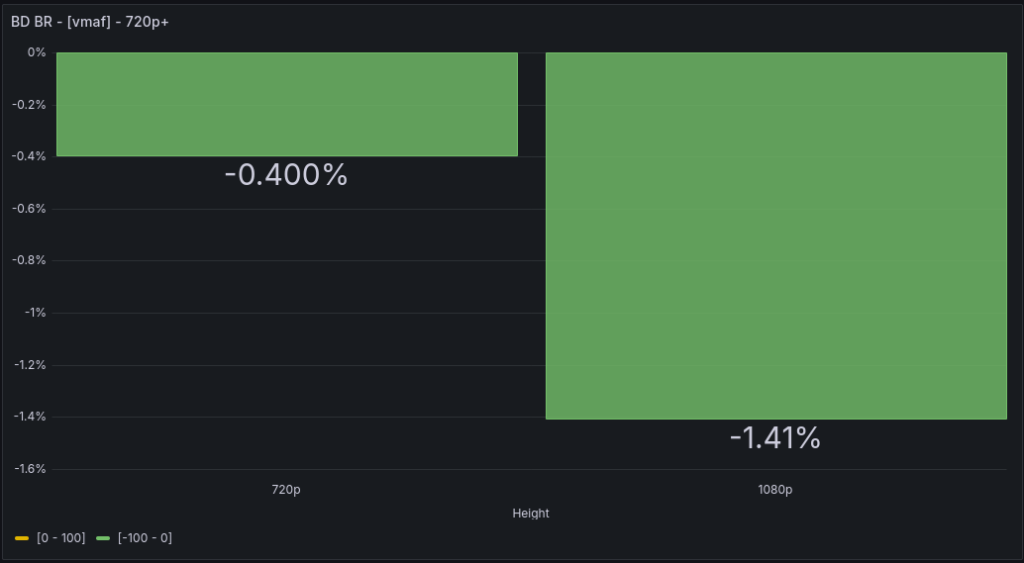Click the -0.8% y-axis tick label
Viewport: 1024px width, 563px height.
[x=30, y=260]
